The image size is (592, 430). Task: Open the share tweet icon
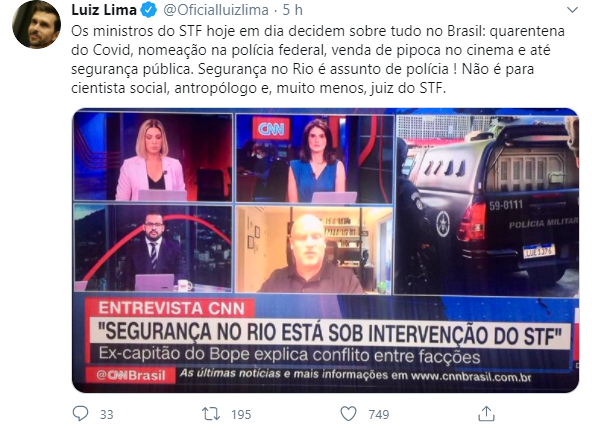[x=486, y=413]
